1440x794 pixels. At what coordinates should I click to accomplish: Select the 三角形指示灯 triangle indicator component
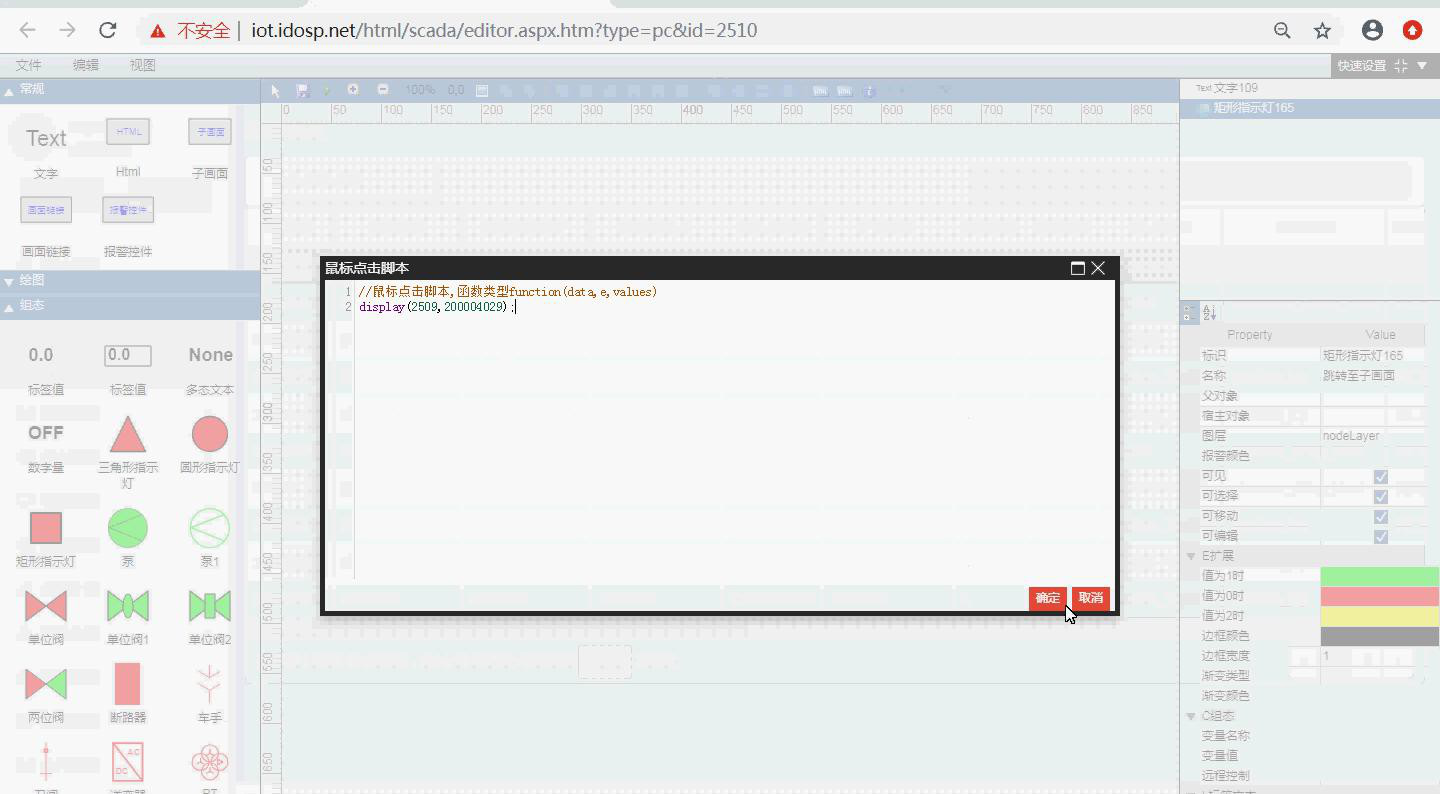pos(127,436)
